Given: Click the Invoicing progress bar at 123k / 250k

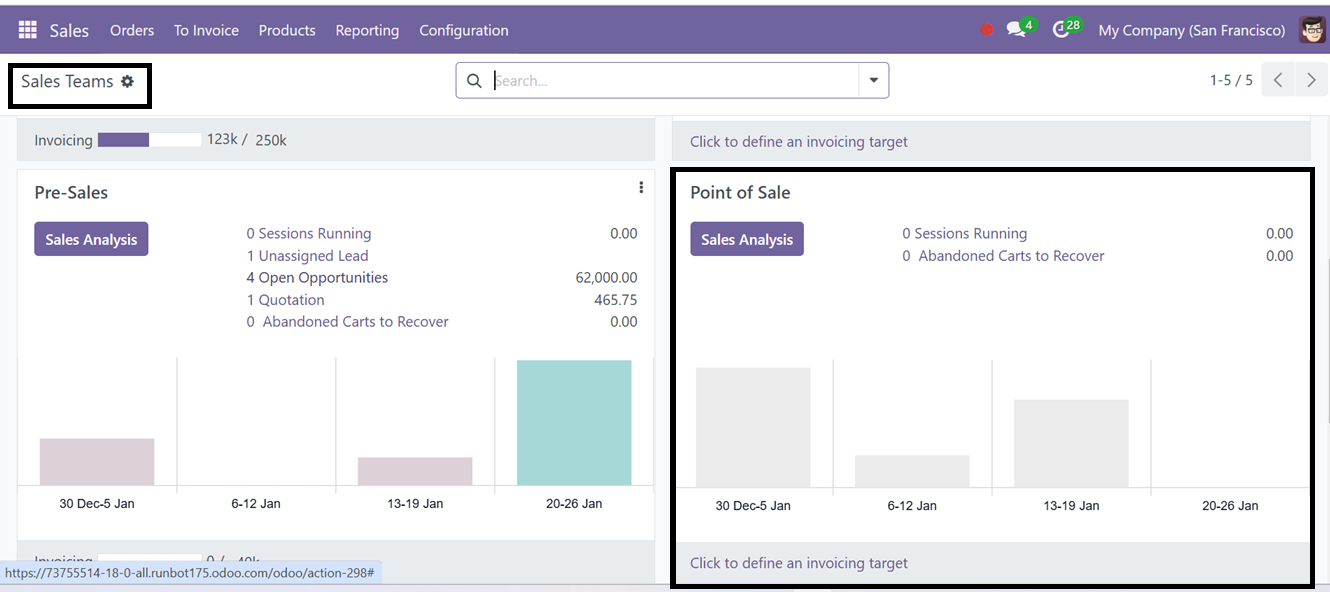Looking at the screenshot, I should [150, 140].
